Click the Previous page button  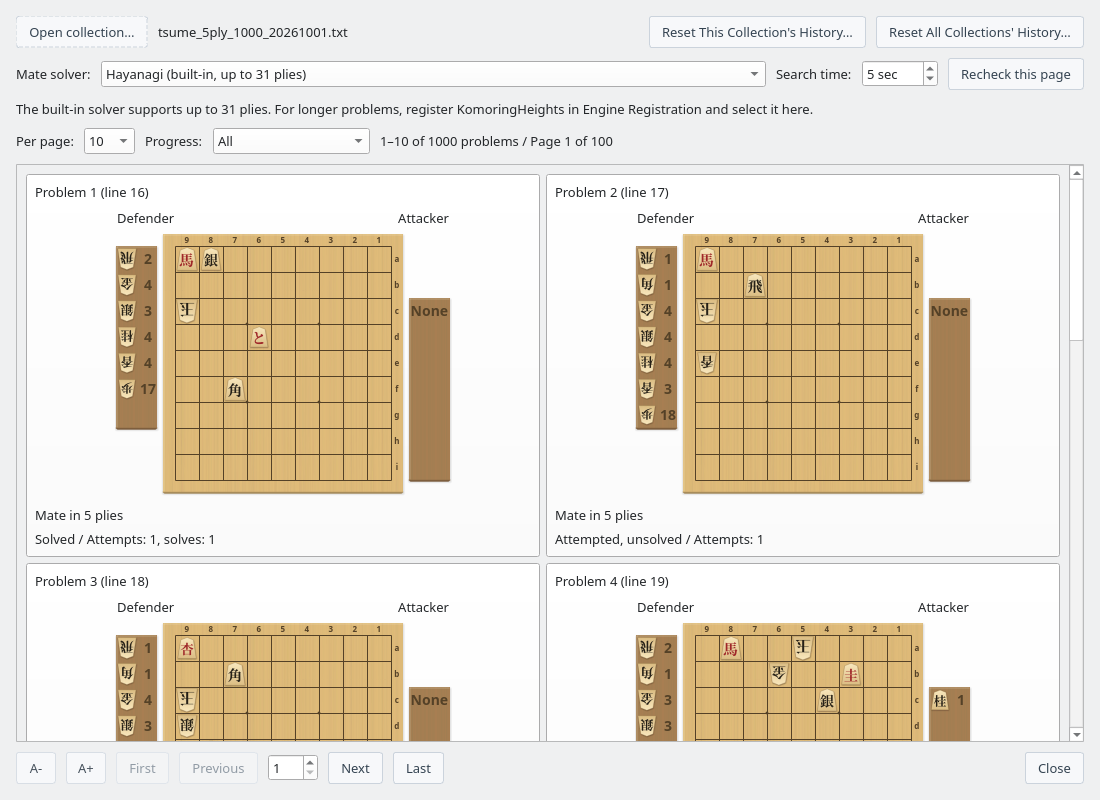pyautogui.click(x=218, y=768)
